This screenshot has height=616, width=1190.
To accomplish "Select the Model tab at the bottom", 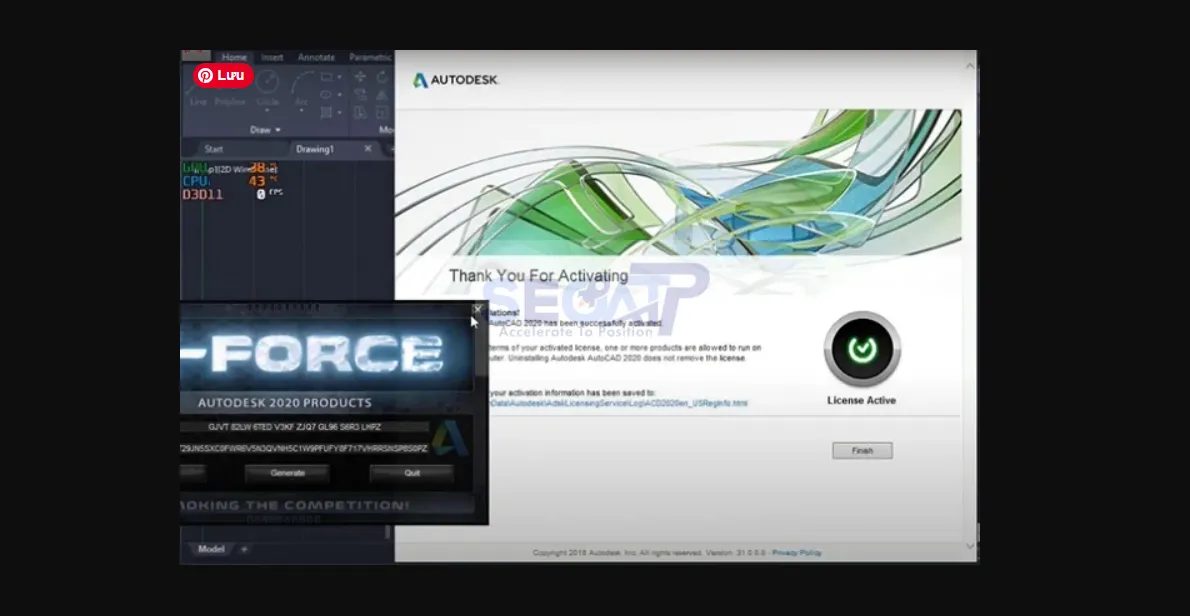I will click(212, 549).
